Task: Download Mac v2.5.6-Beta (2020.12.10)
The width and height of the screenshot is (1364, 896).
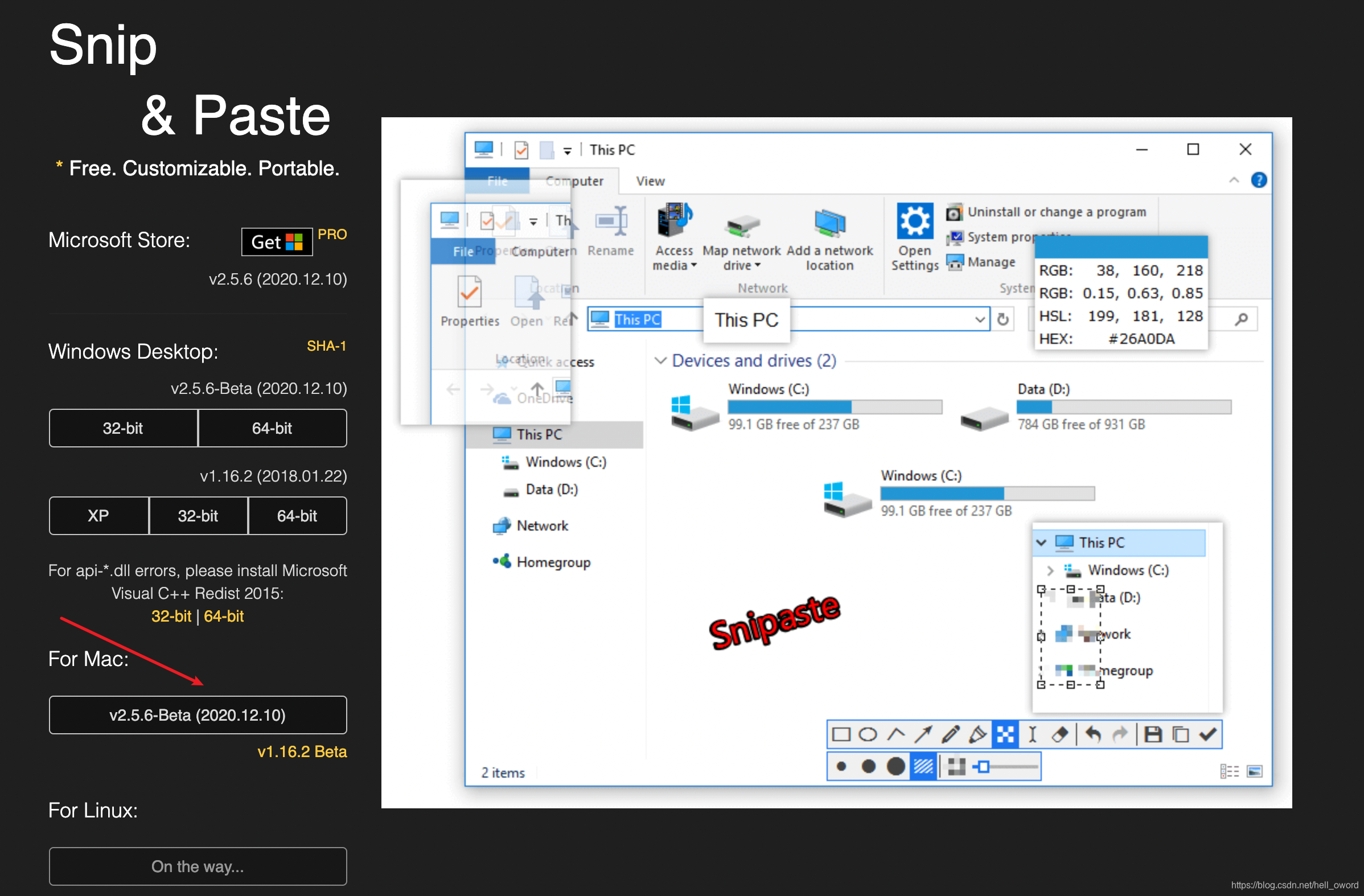Action: click(198, 716)
